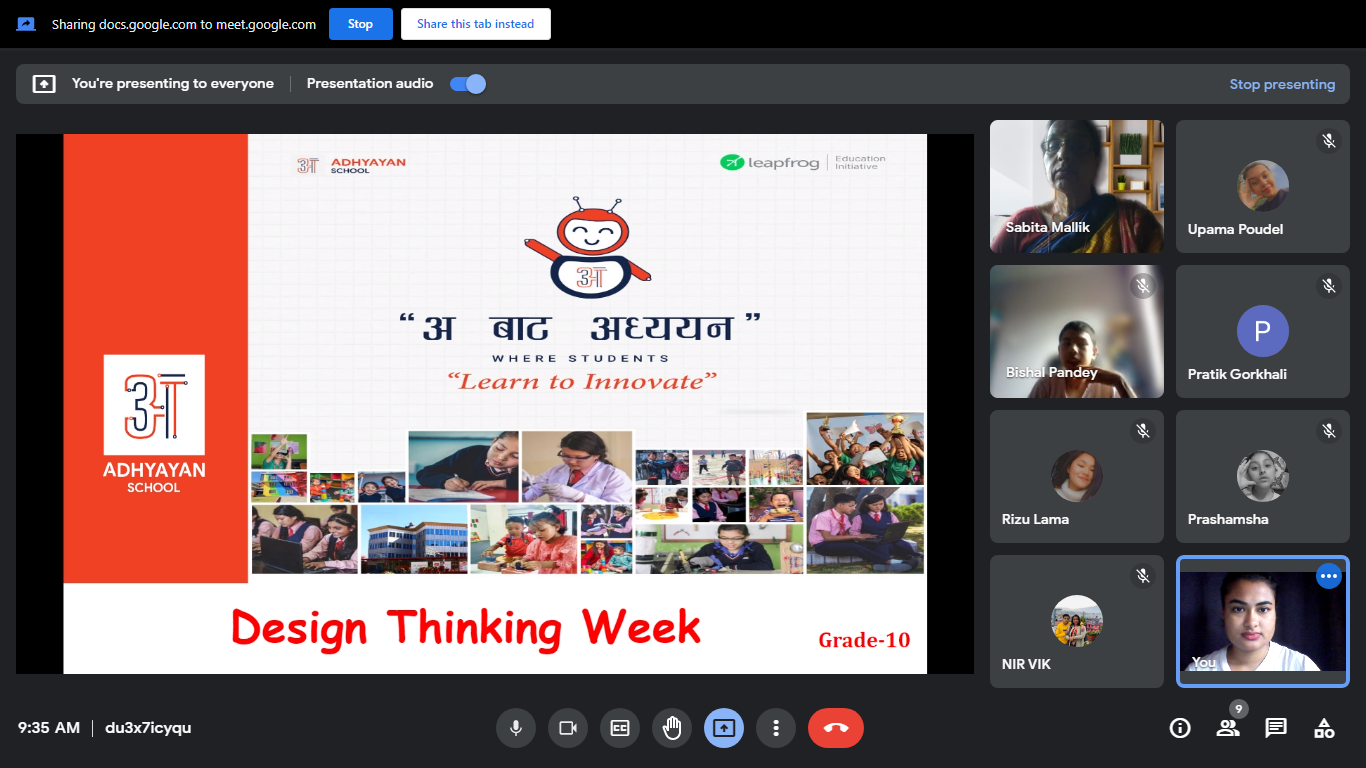Click the shared Design Thinking Week slide

495,403
